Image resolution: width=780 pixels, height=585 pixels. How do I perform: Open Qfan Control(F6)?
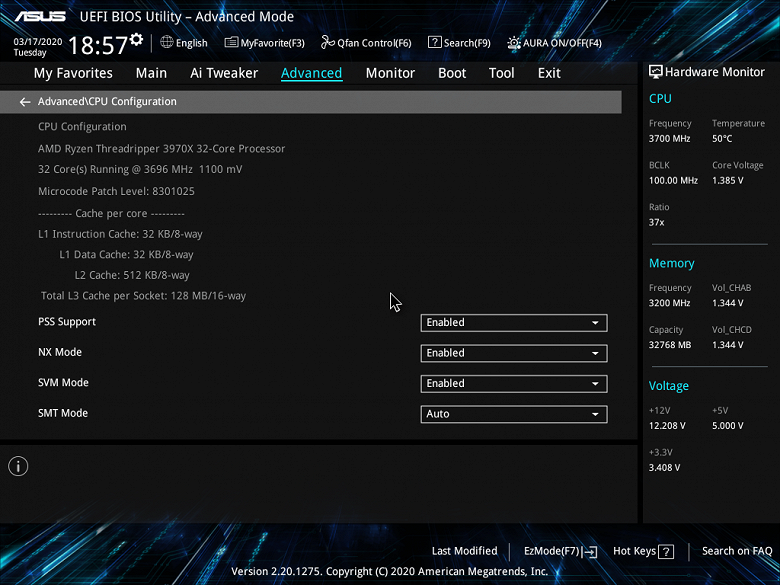(x=366, y=43)
